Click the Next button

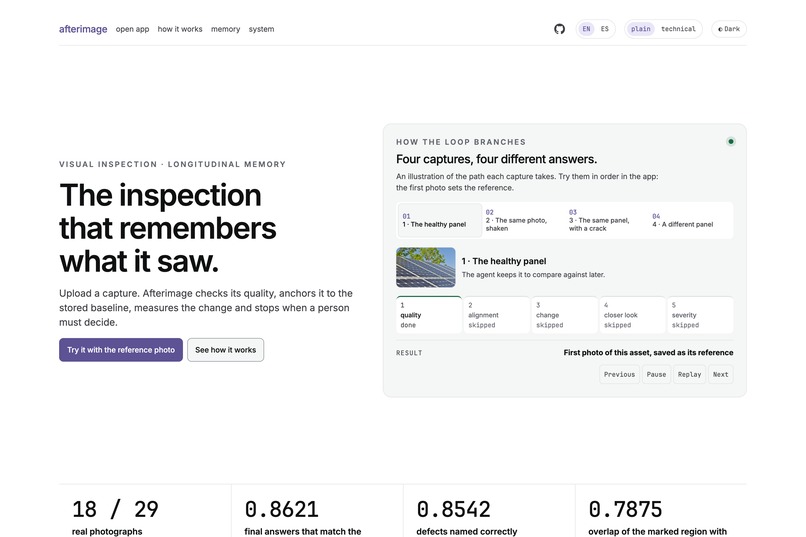721,375
